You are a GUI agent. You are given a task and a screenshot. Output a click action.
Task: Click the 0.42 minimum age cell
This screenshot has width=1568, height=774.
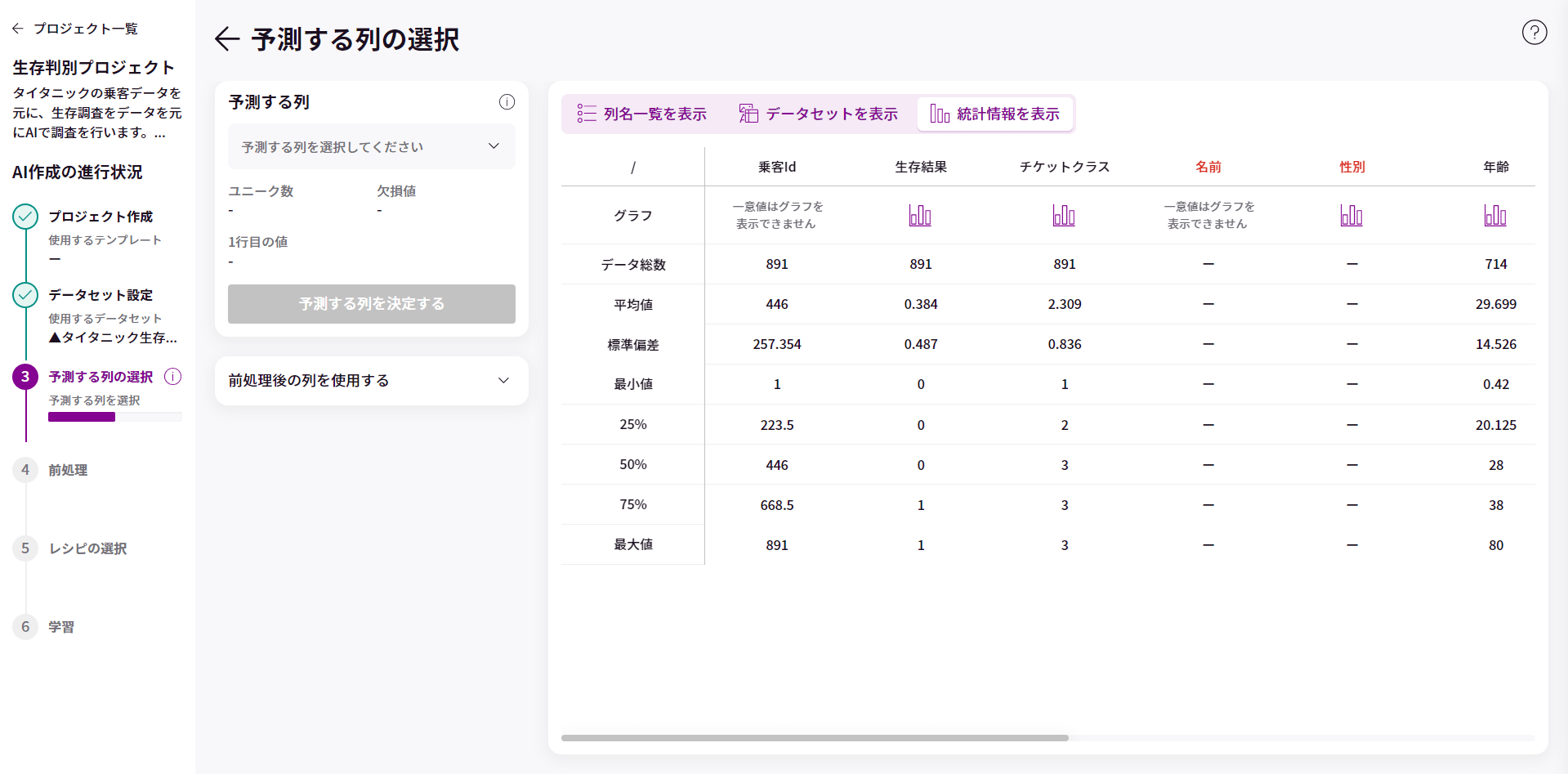pyautogui.click(x=1496, y=384)
